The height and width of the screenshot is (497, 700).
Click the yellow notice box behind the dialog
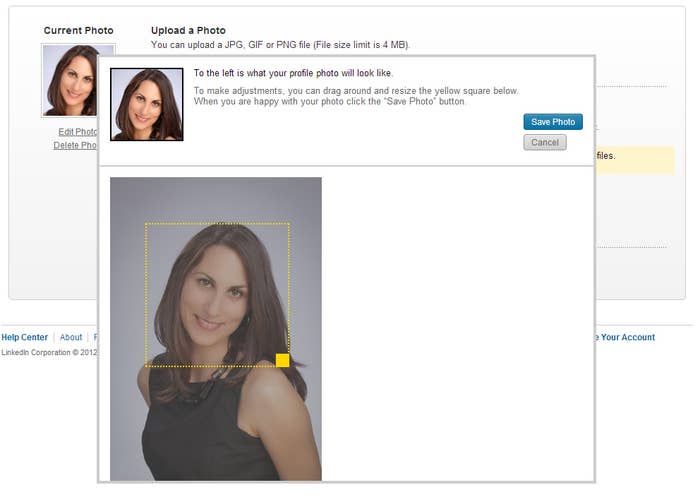point(635,160)
